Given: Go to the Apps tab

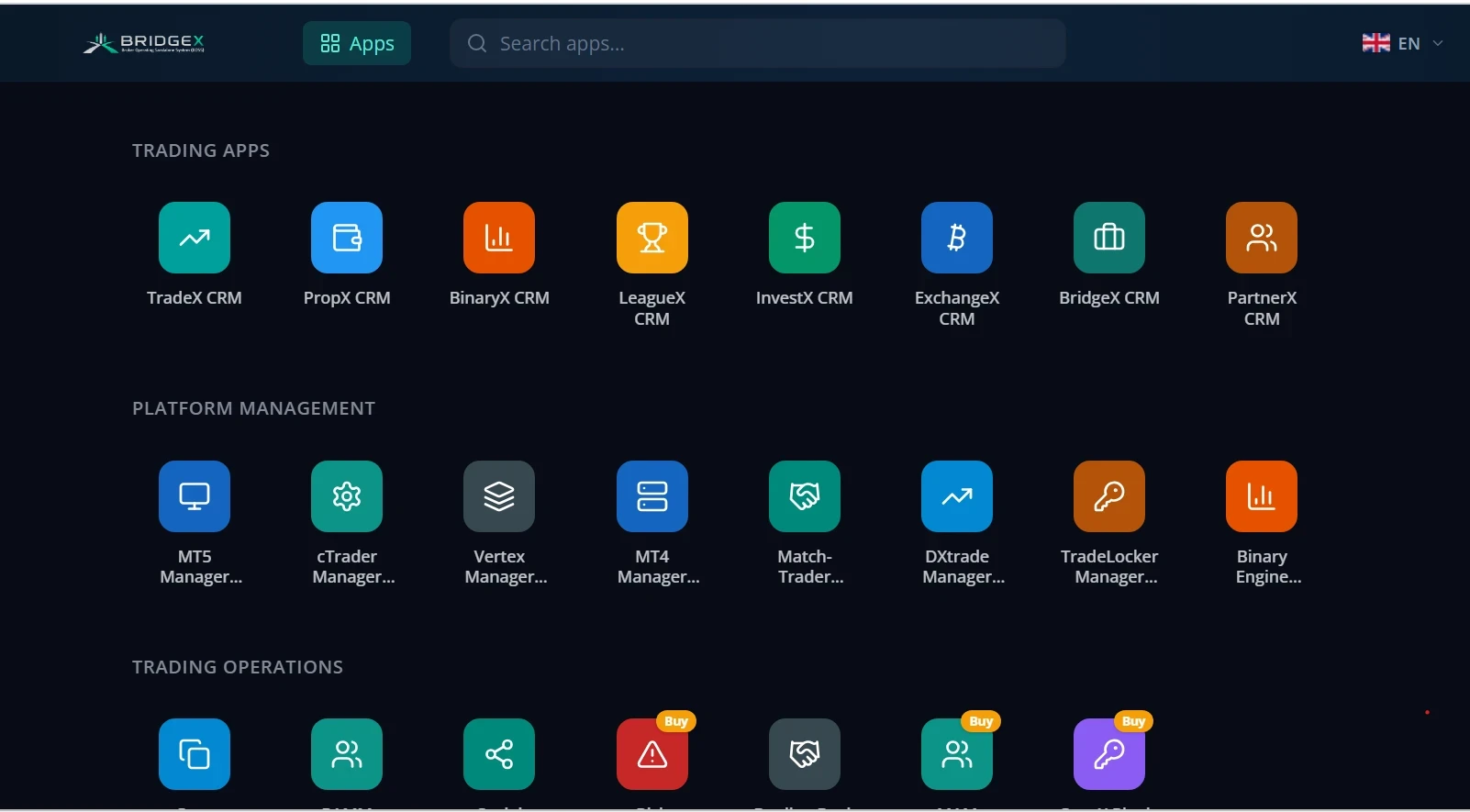Looking at the screenshot, I should [357, 43].
